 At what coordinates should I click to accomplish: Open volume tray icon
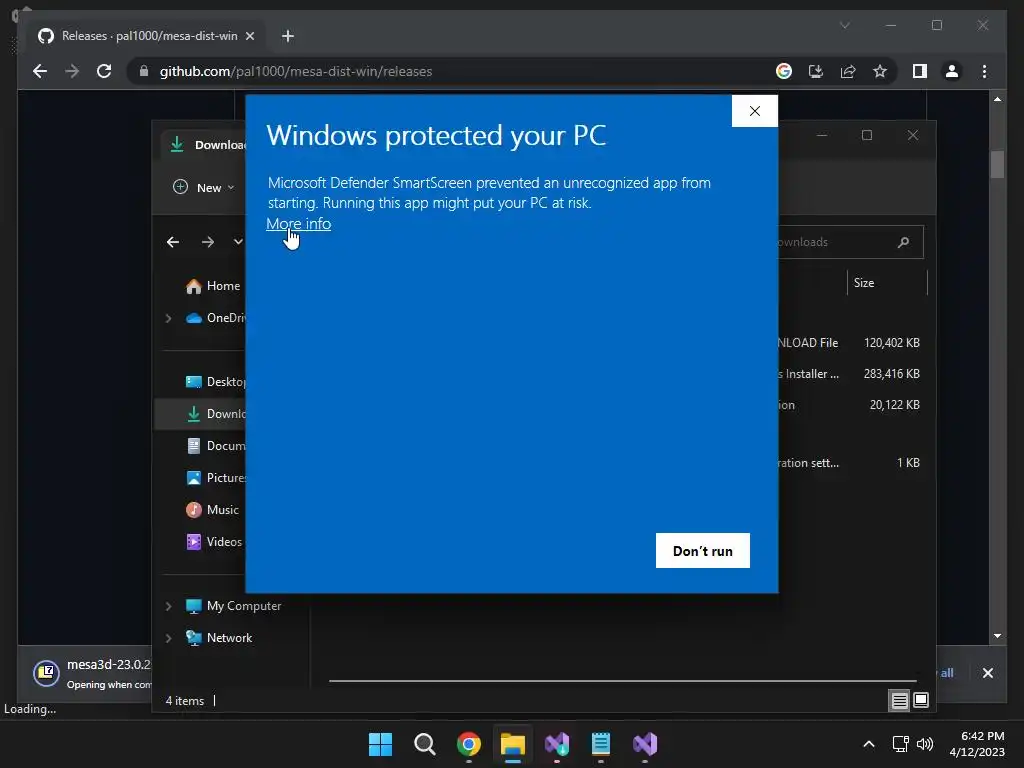(925, 744)
